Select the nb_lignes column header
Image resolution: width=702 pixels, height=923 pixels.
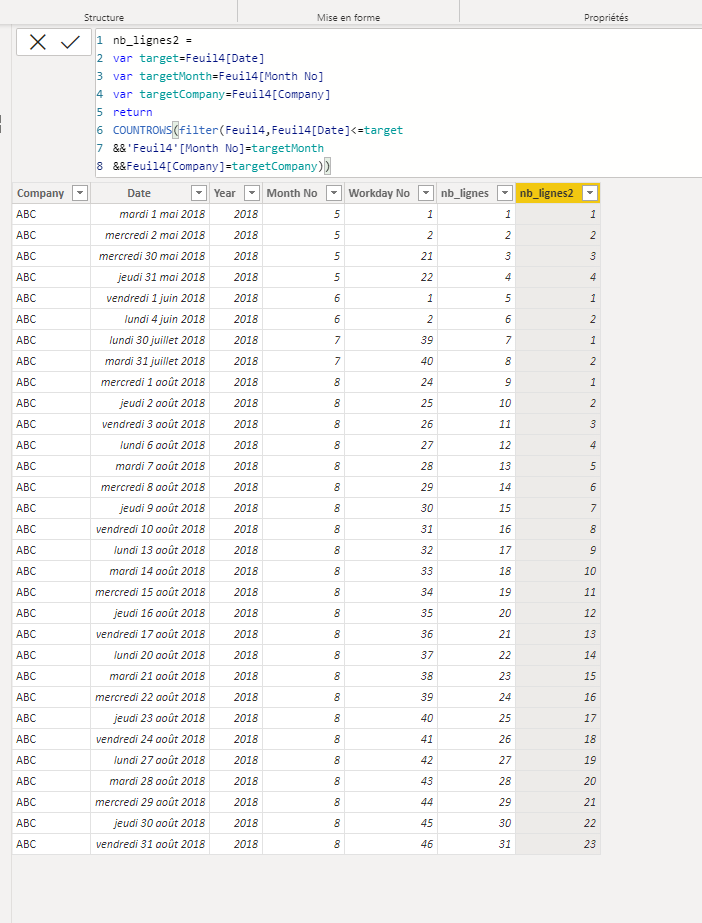click(x=476, y=193)
